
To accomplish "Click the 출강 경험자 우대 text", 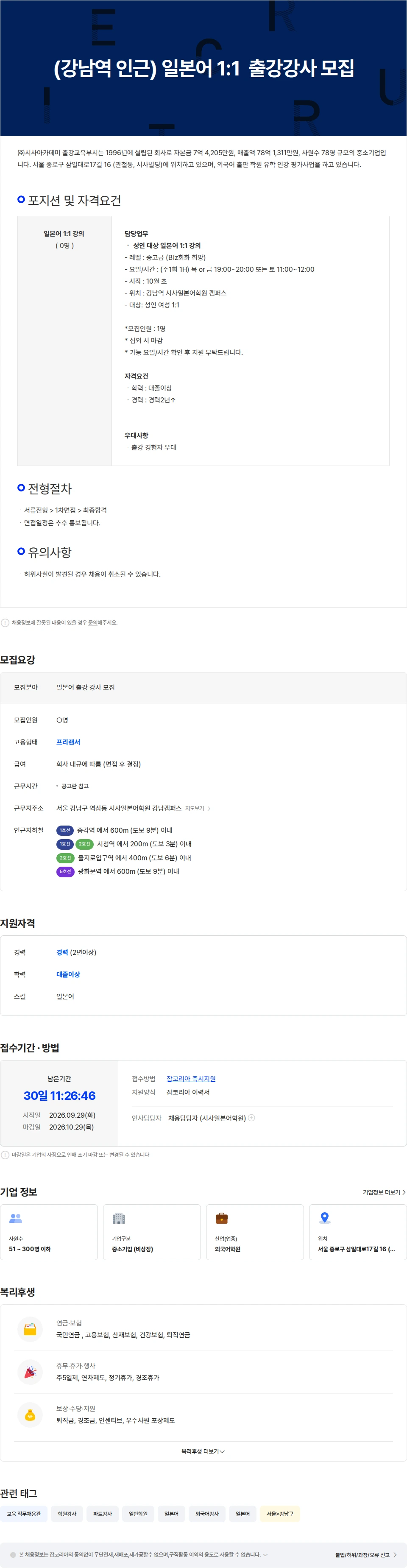I will (x=154, y=447).
